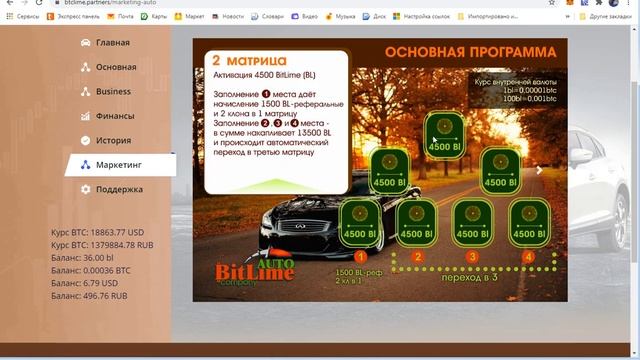
Task: Click the переход в 3 label
Action: pos(469,278)
